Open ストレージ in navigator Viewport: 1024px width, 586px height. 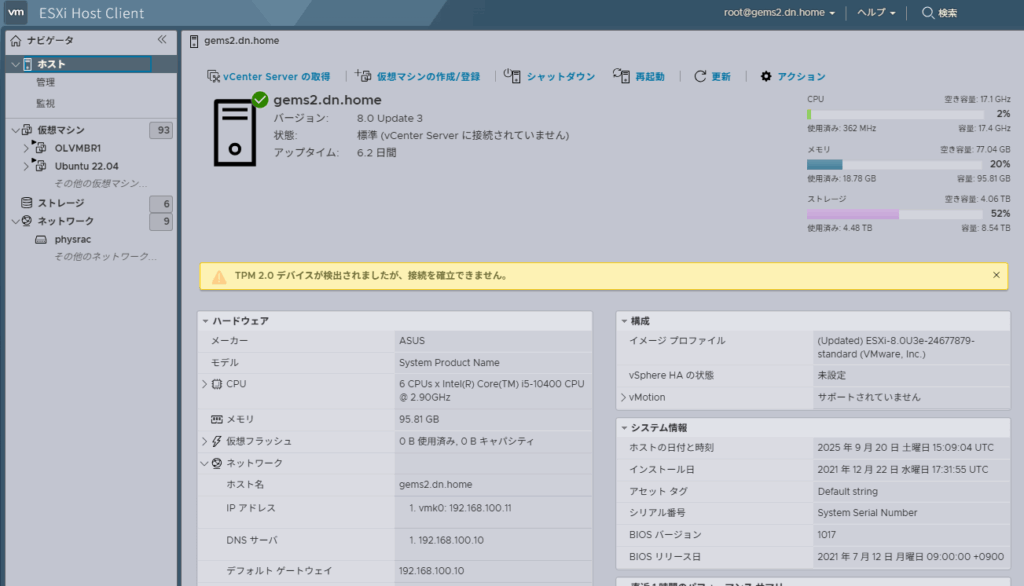pyautogui.click(x=61, y=203)
